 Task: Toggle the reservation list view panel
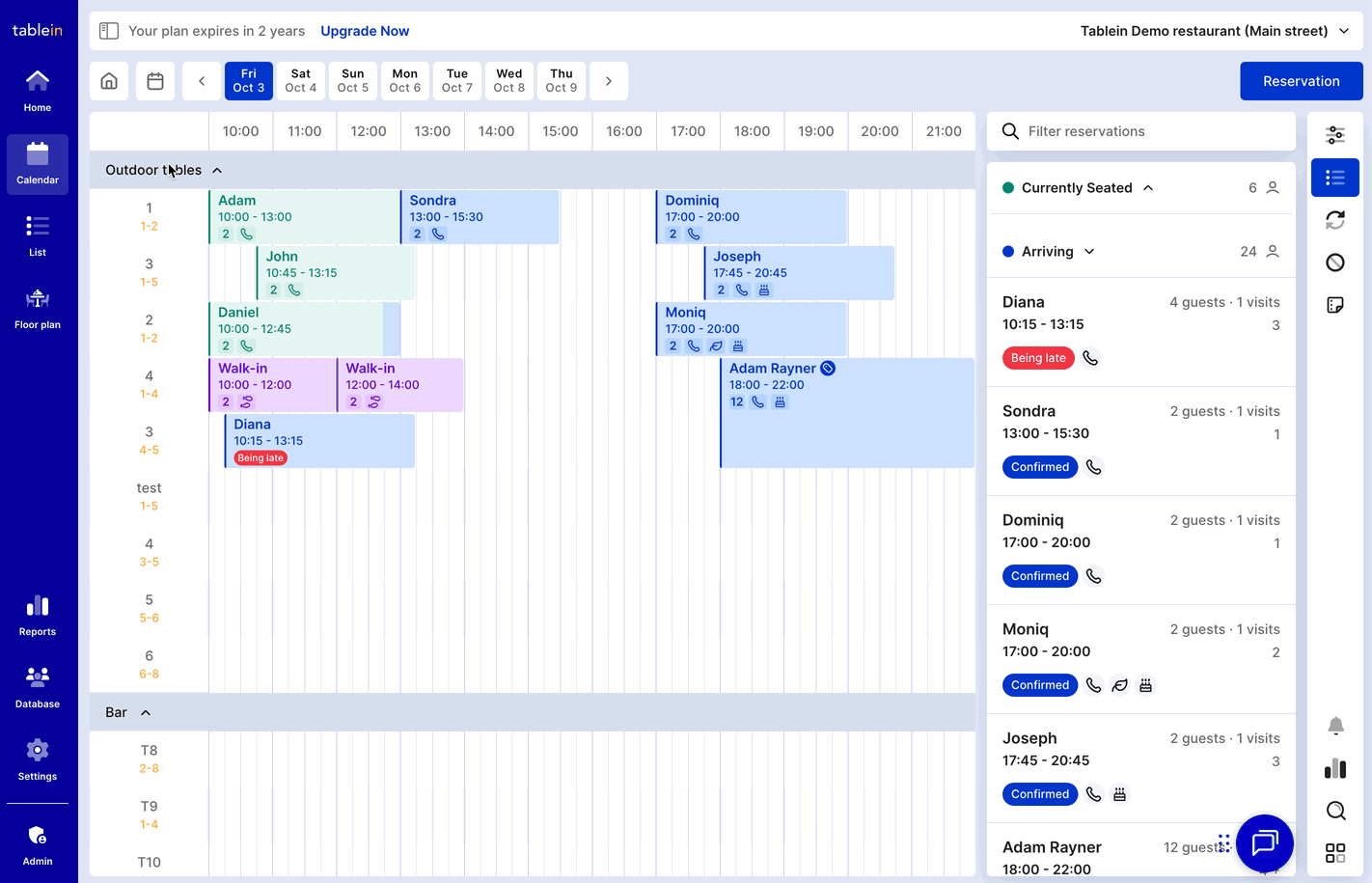coord(1335,178)
